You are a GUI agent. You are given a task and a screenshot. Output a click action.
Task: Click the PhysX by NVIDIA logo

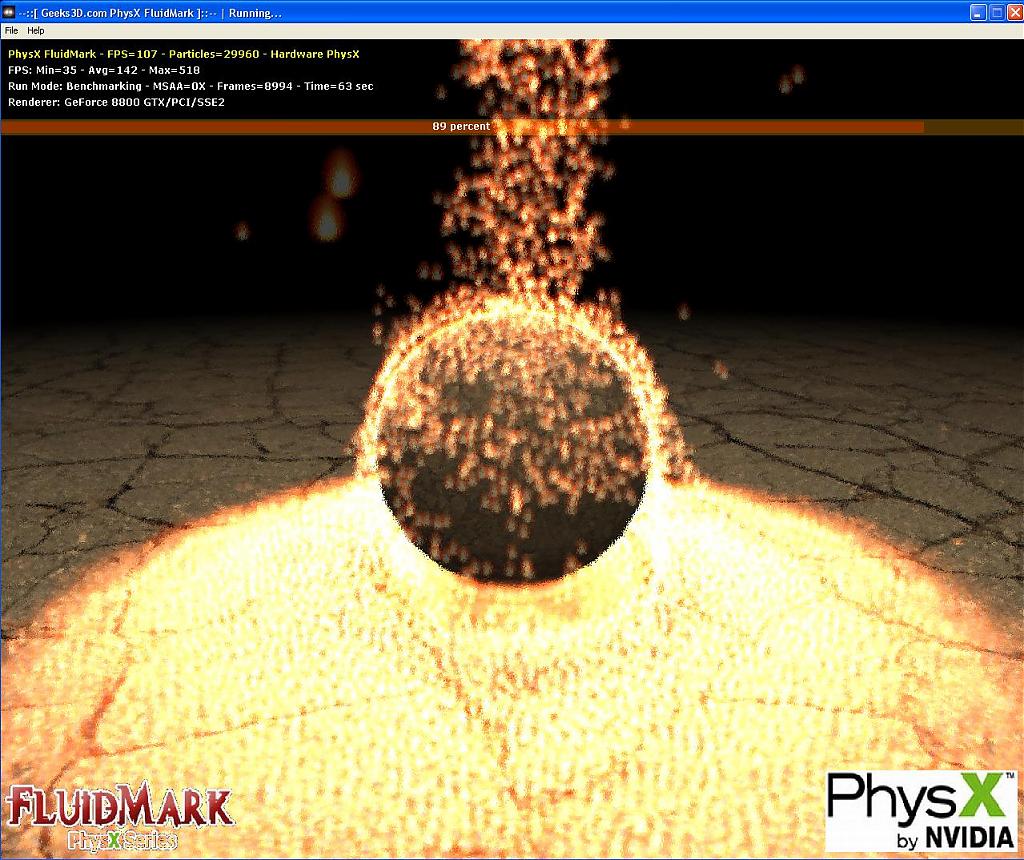point(921,811)
